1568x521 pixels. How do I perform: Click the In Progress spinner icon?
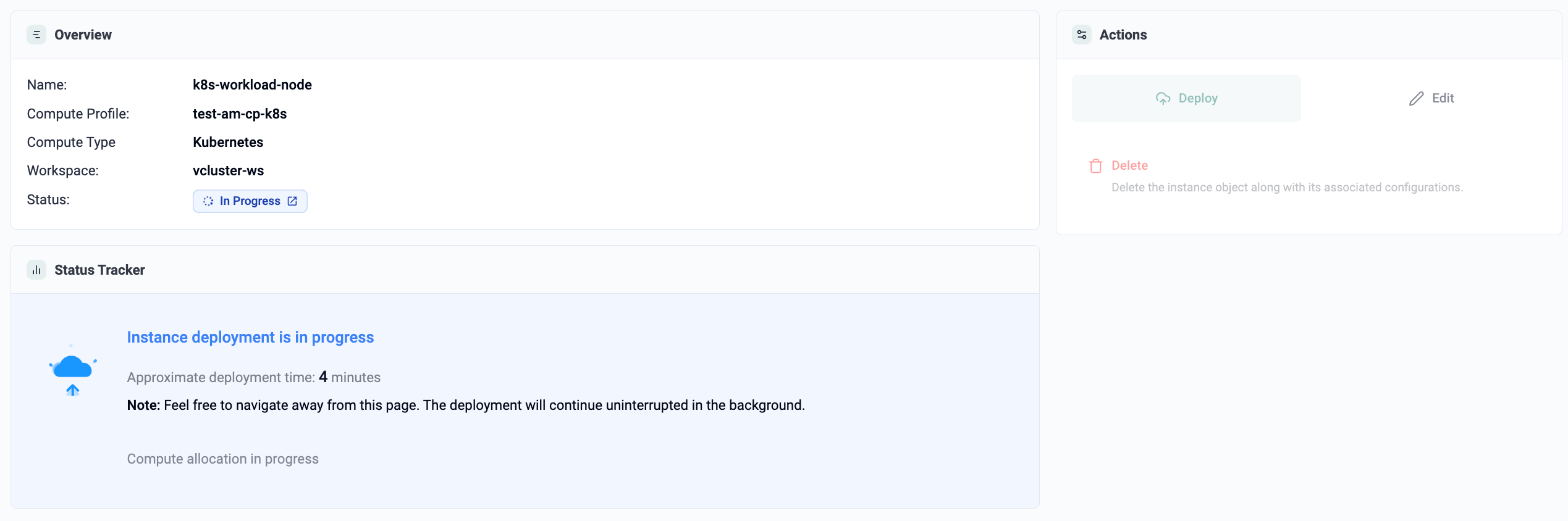click(208, 201)
